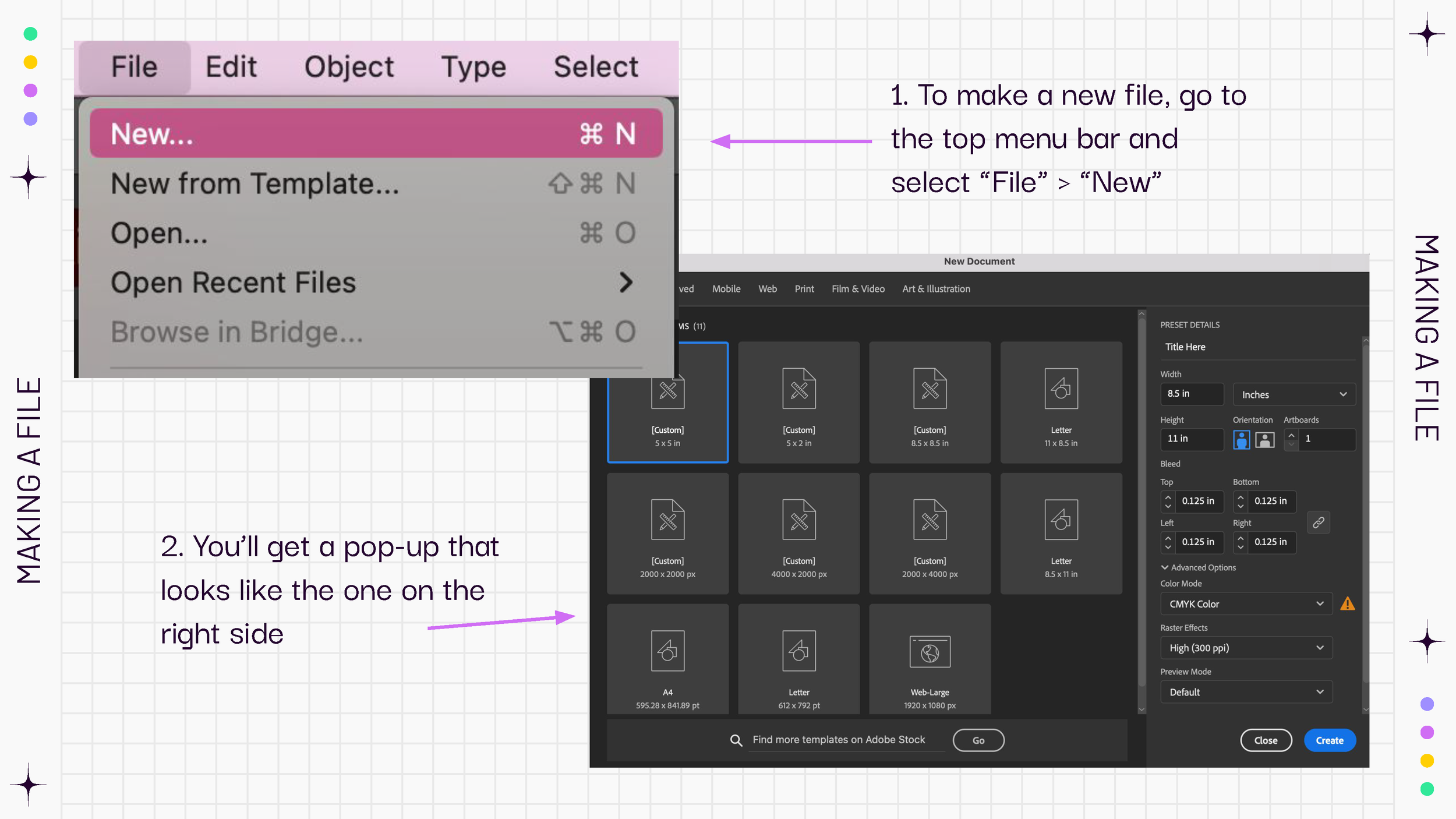This screenshot has width=1456, height=819.
Task: Increase the top bleed with the up stepper
Action: (1168, 497)
